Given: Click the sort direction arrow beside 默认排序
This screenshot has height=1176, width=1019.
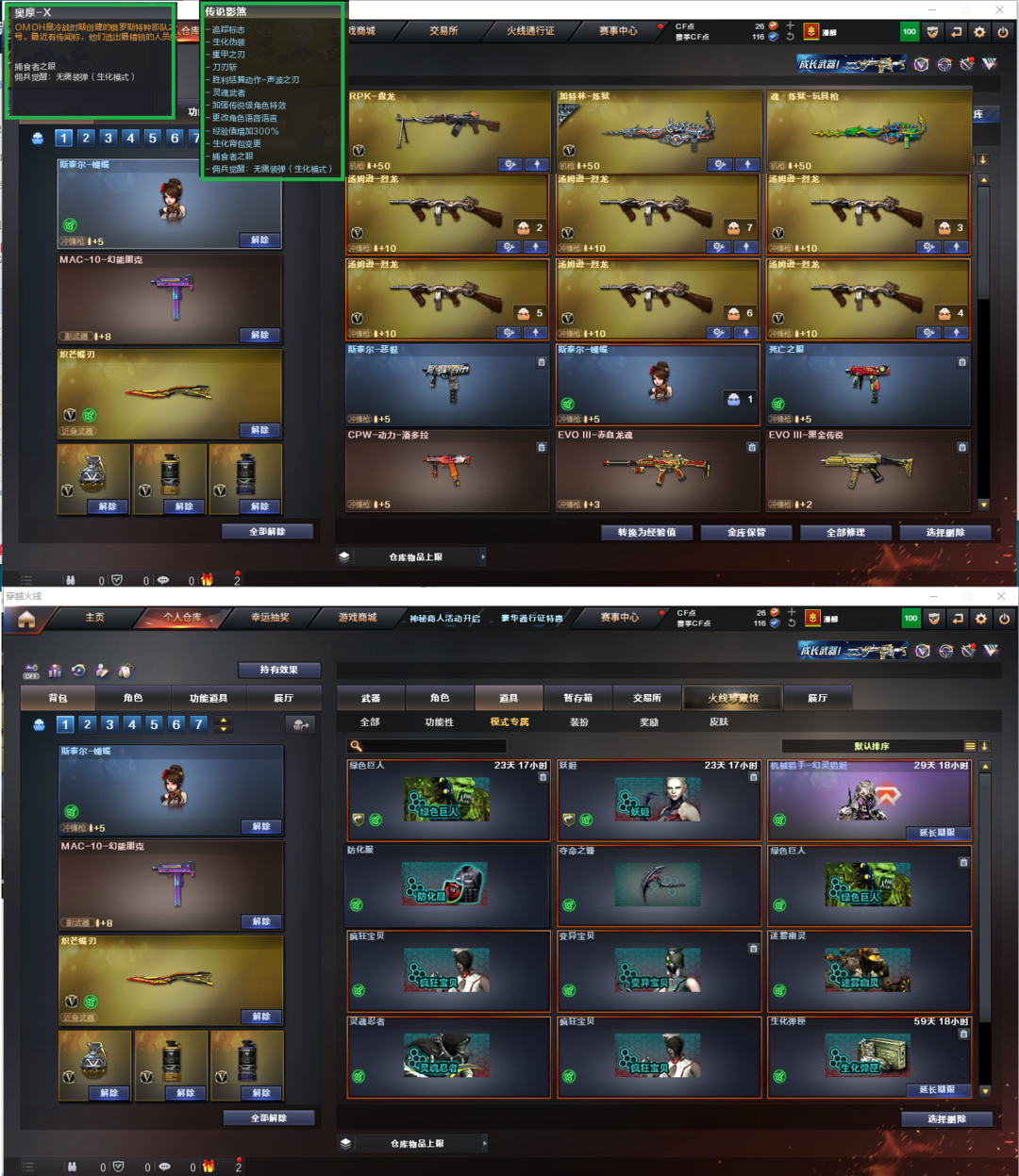Looking at the screenshot, I should (984, 746).
